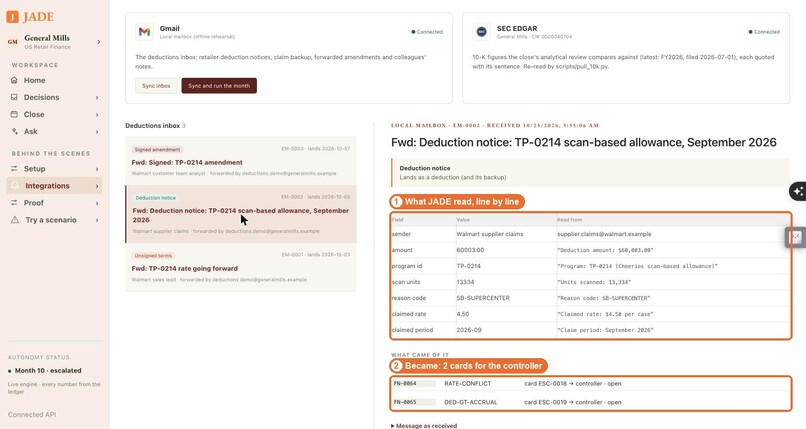Click the Unsigned terms tag
This screenshot has width=806, height=429.
point(153,255)
